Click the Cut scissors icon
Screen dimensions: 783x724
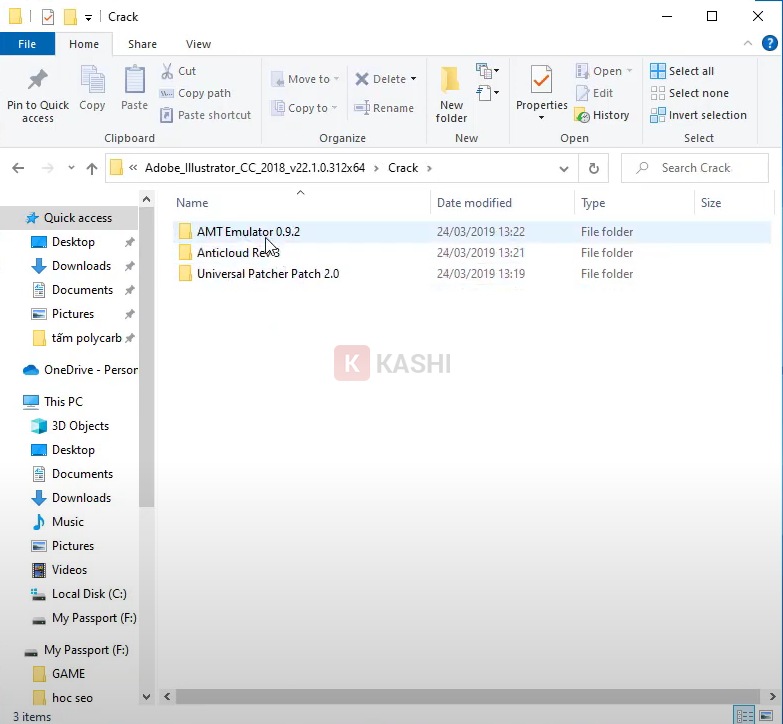[169, 71]
